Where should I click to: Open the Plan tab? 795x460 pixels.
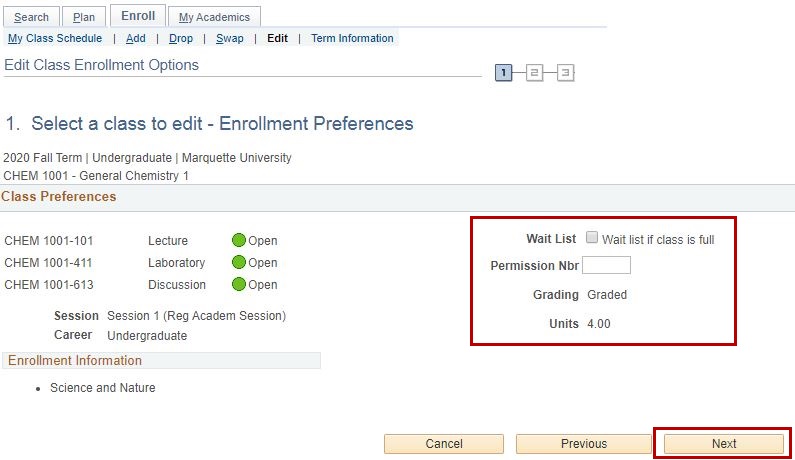pyautogui.click(x=83, y=17)
